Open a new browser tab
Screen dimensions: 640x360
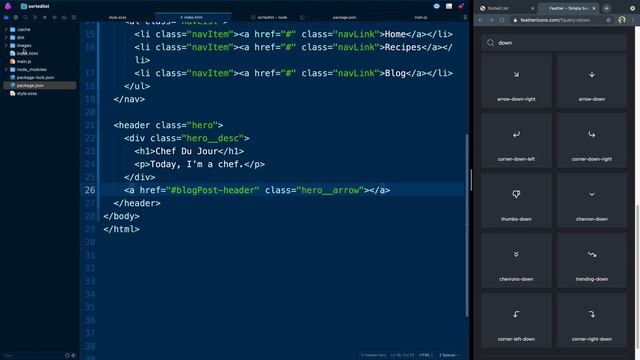tap(607, 8)
